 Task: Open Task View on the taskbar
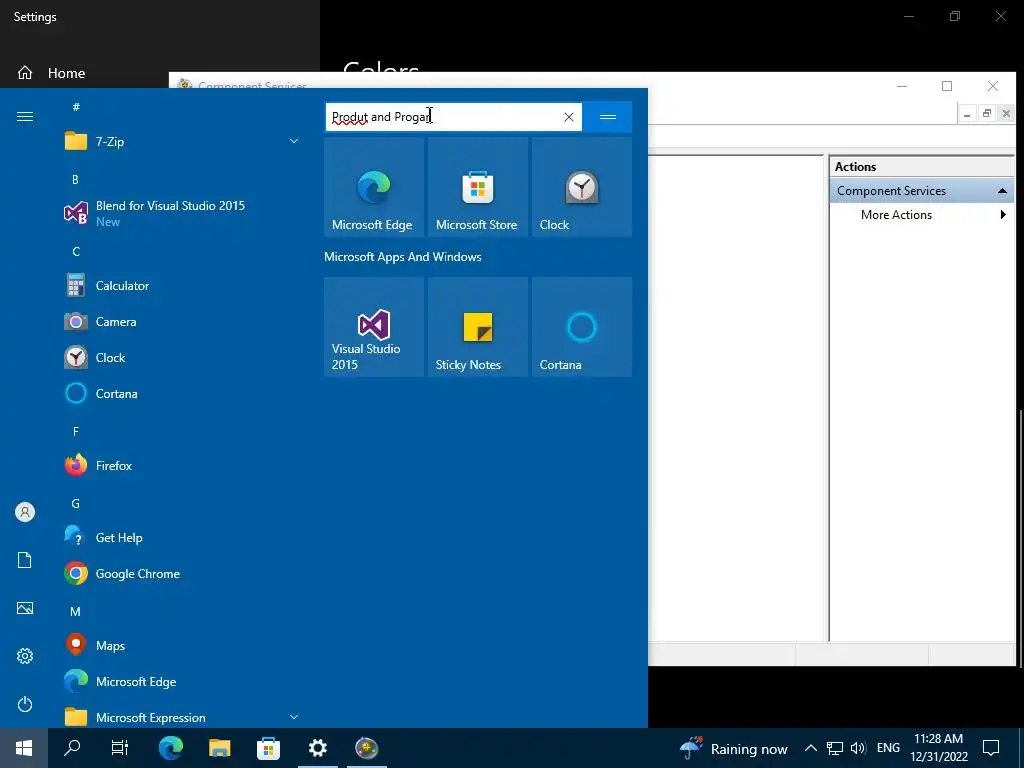(120, 748)
